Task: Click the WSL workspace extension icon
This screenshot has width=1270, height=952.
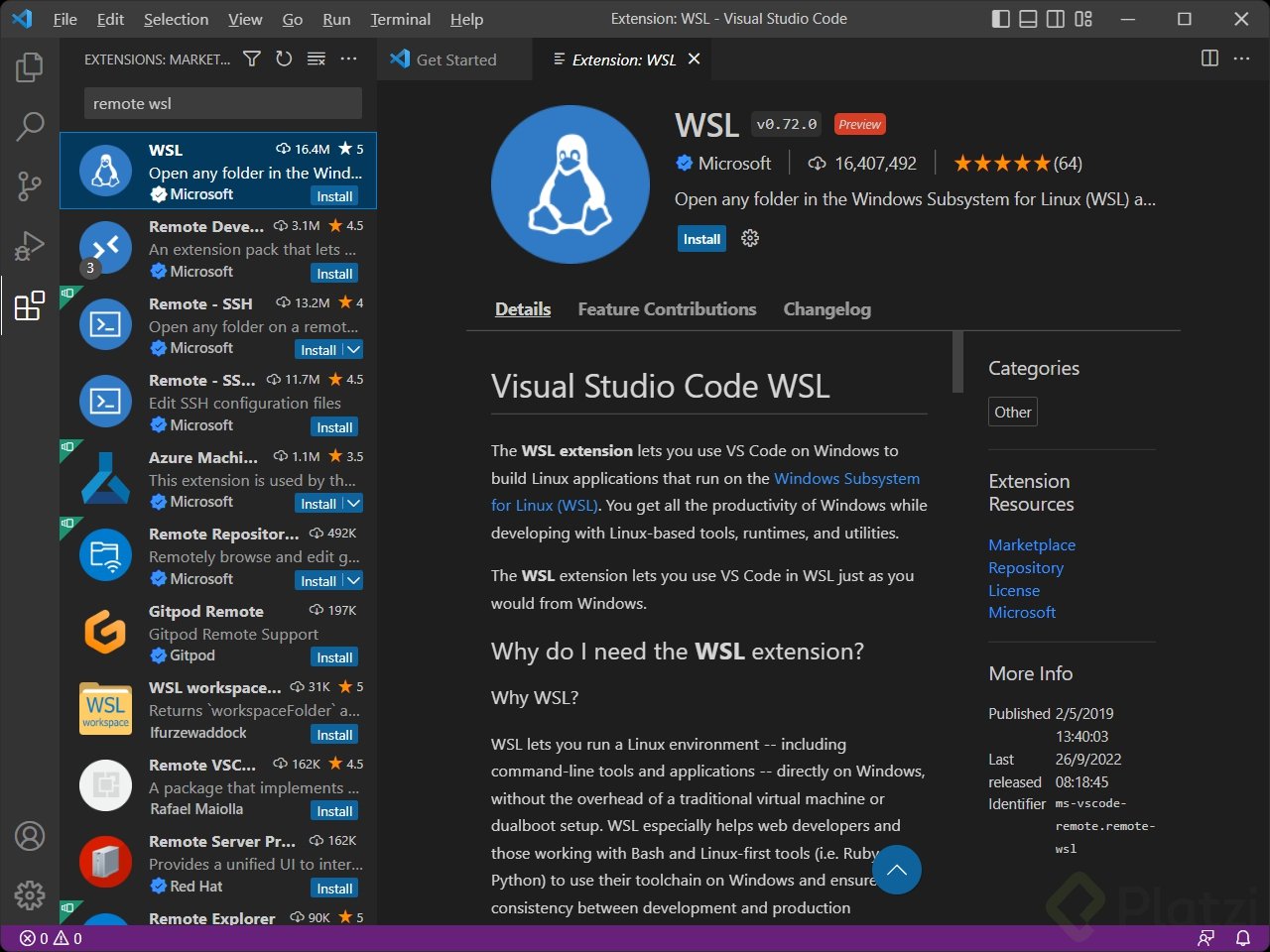Action: 105,708
